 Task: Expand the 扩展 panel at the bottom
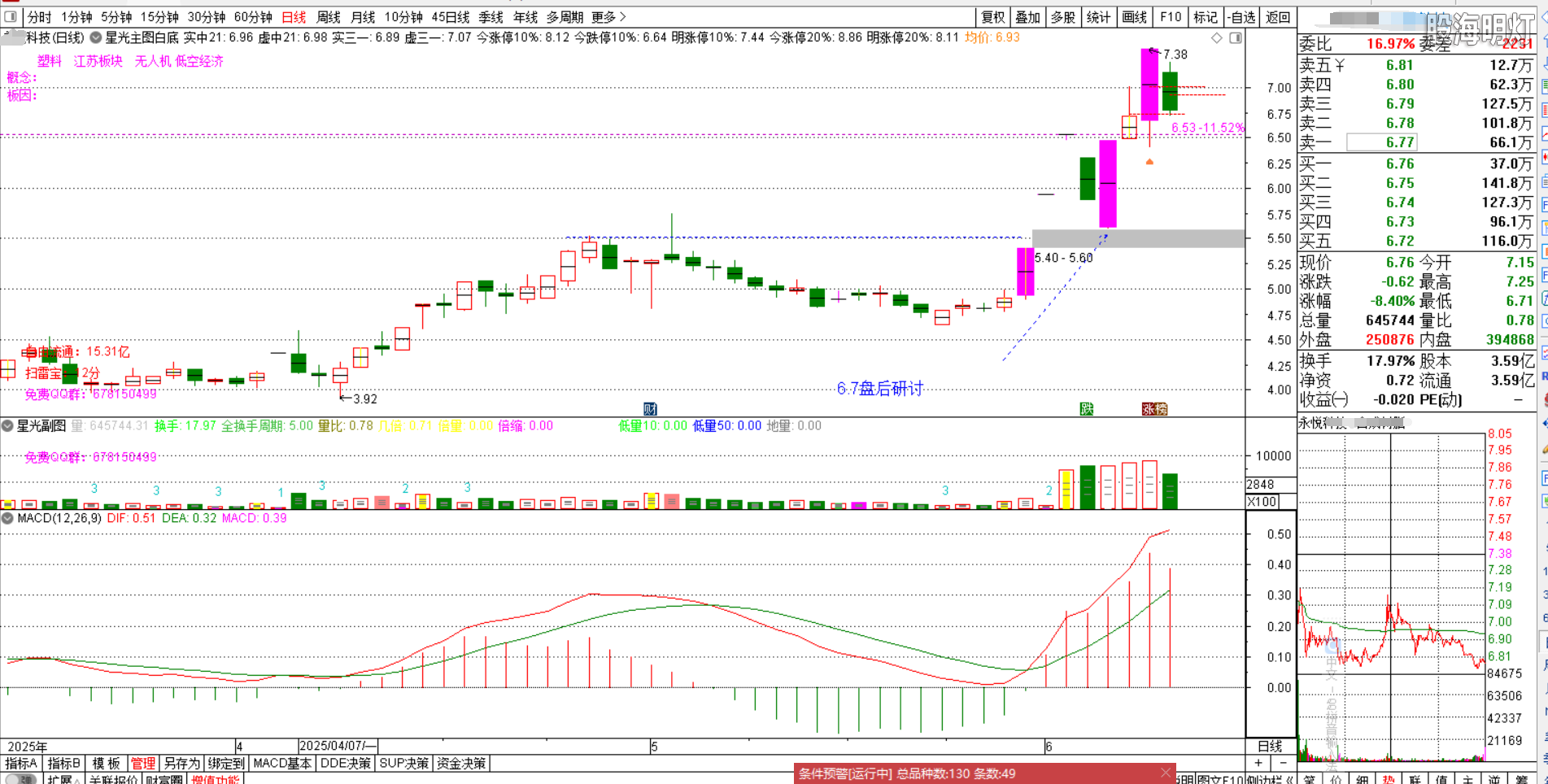(61, 779)
